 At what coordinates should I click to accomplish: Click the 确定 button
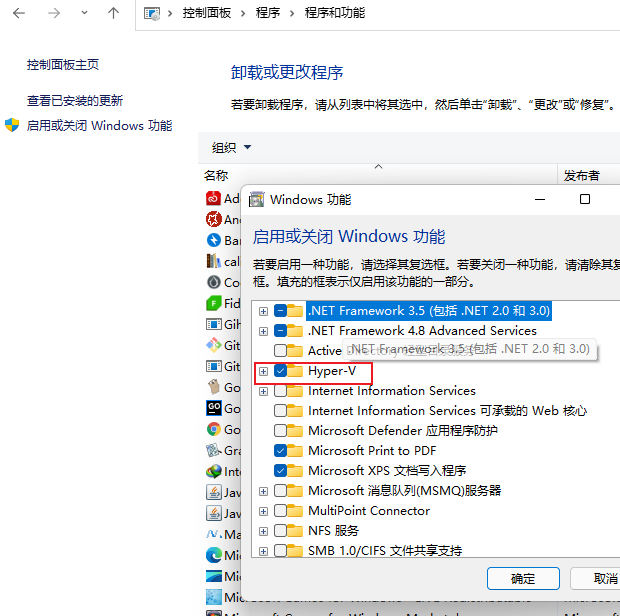[522, 579]
